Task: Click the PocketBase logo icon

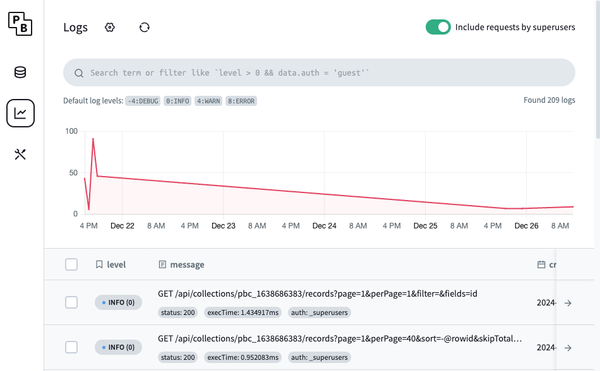Action: pyautogui.click(x=20, y=24)
